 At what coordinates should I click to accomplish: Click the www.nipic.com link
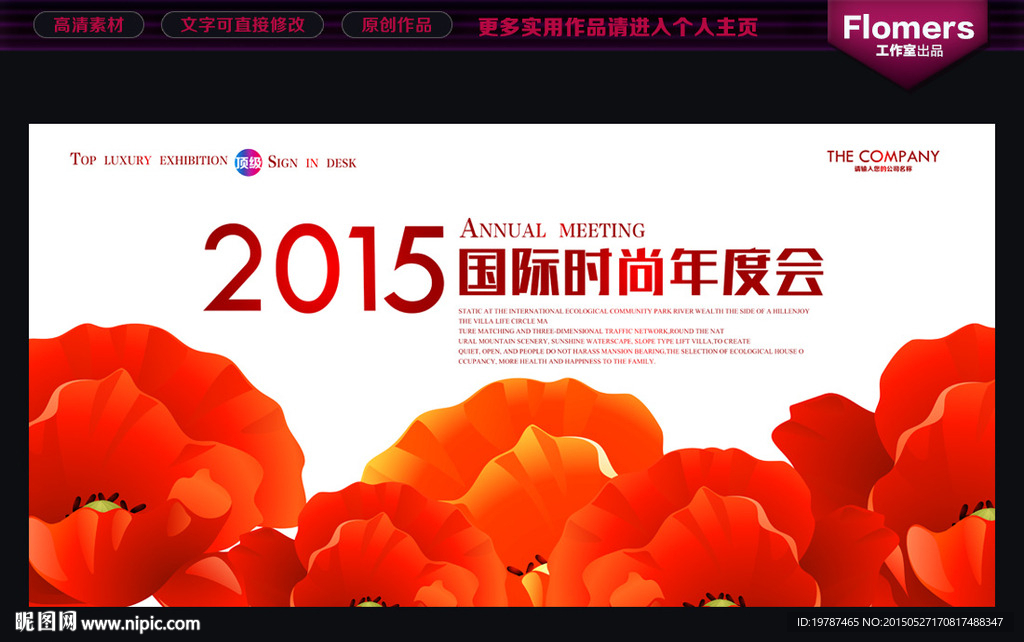coord(140,624)
